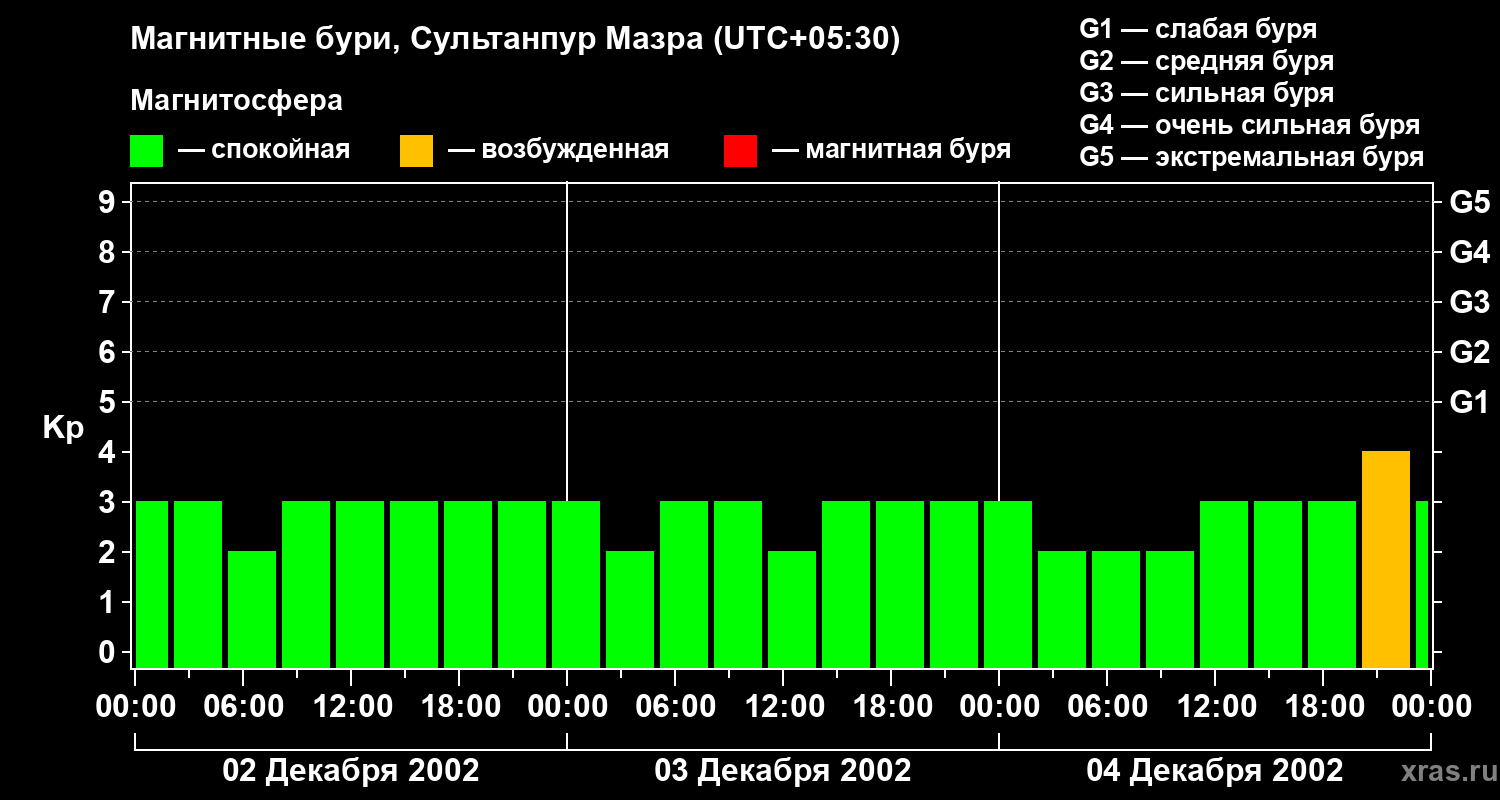Click the red 'магнитная буря' legend swatch

tap(741, 151)
